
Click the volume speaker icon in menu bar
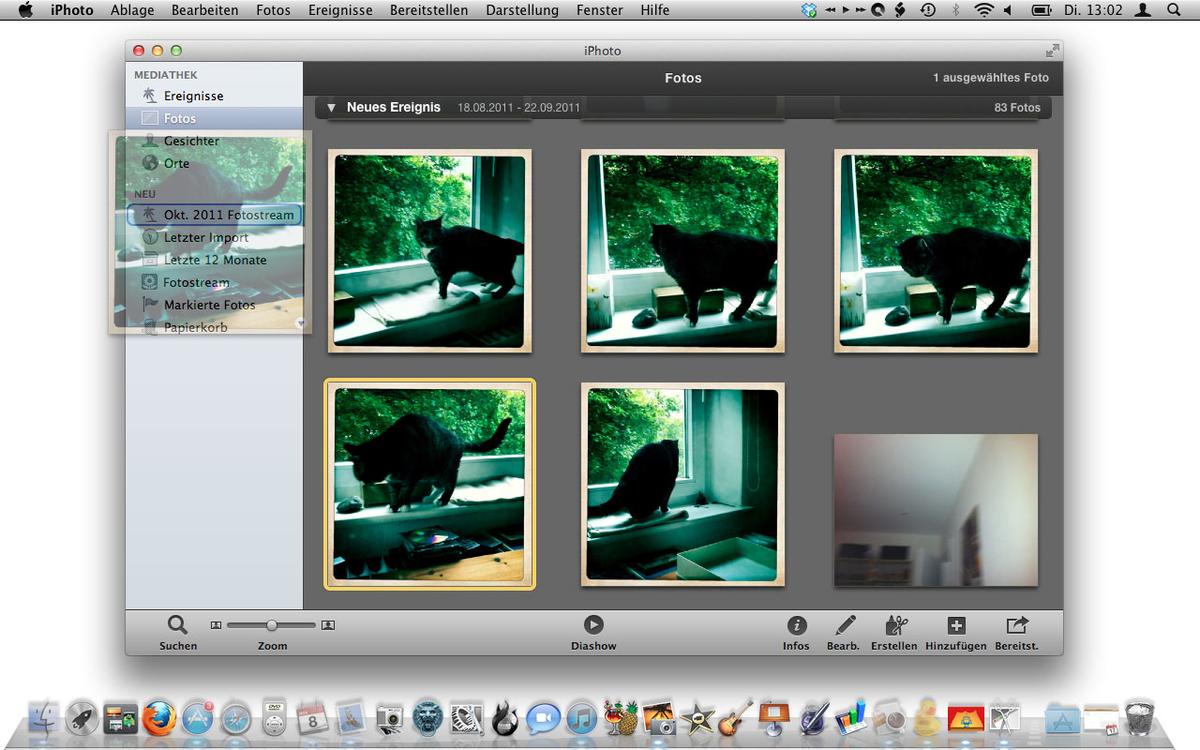coord(1008,10)
